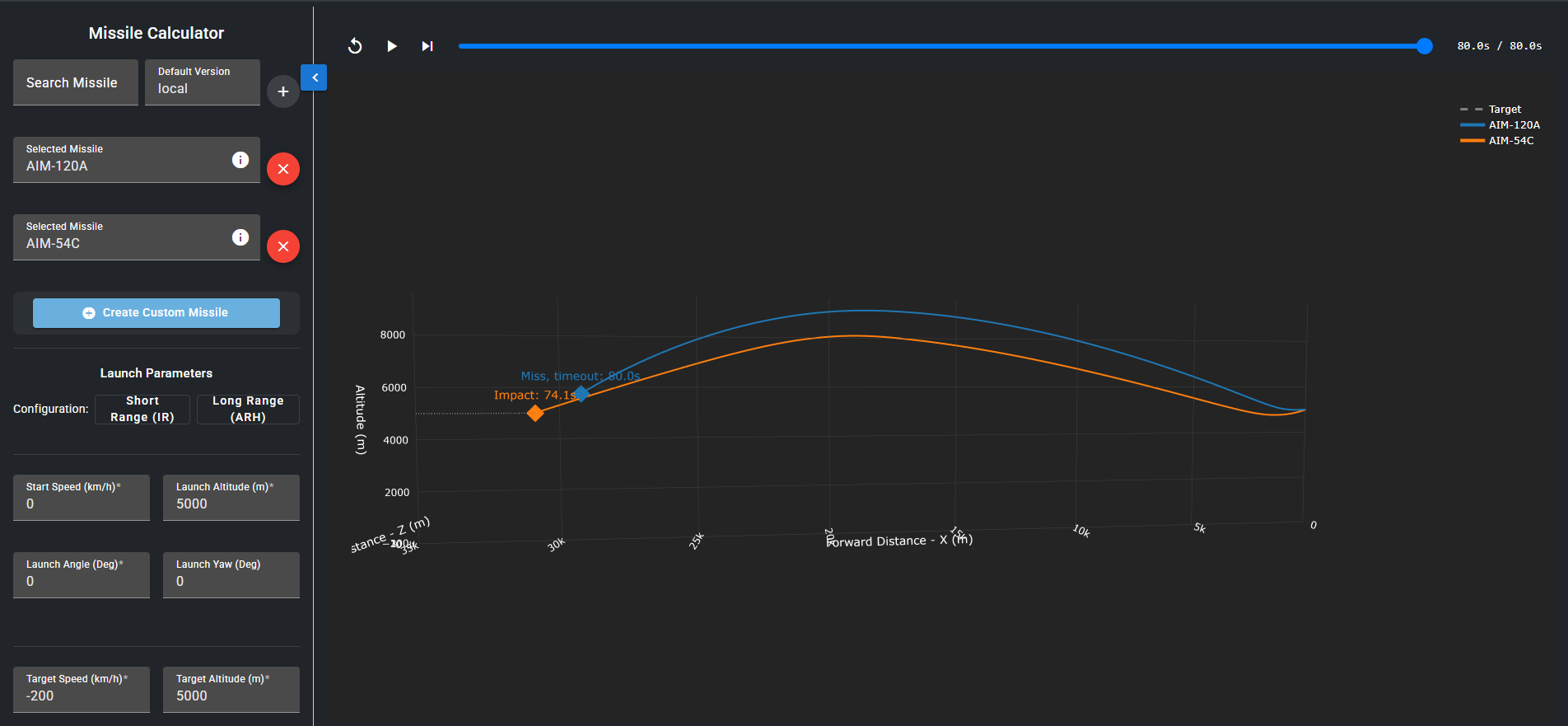Select Short Range (IR) configuration
The height and width of the screenshot is (726, 1568).
coord(142,409)
